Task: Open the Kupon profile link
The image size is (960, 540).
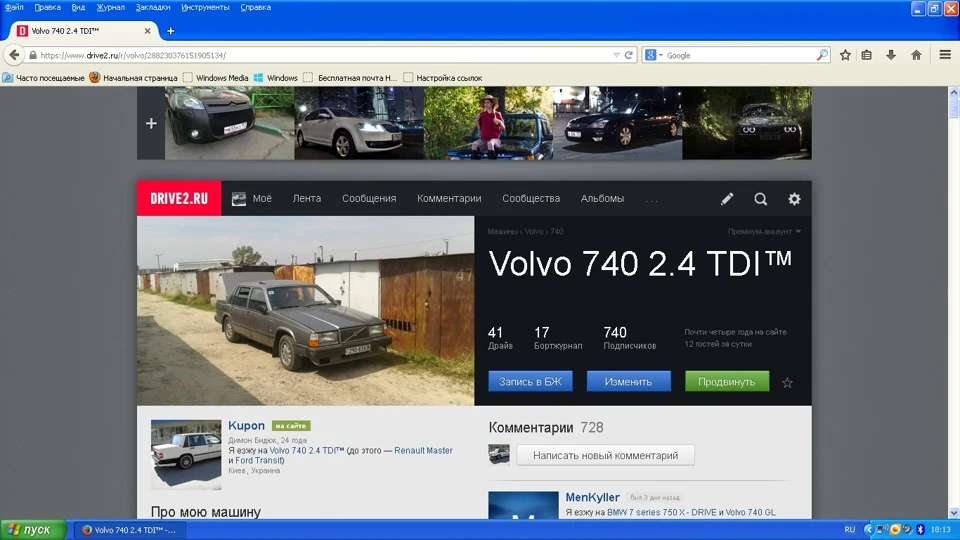Action: click(x=246, y=426)
